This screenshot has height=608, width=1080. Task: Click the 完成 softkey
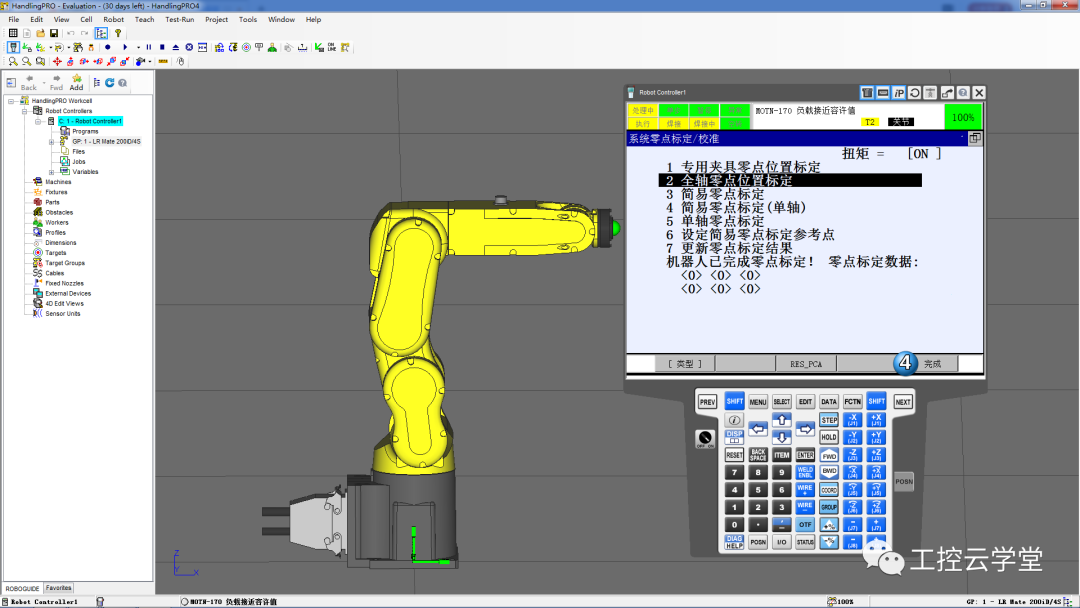932,364
